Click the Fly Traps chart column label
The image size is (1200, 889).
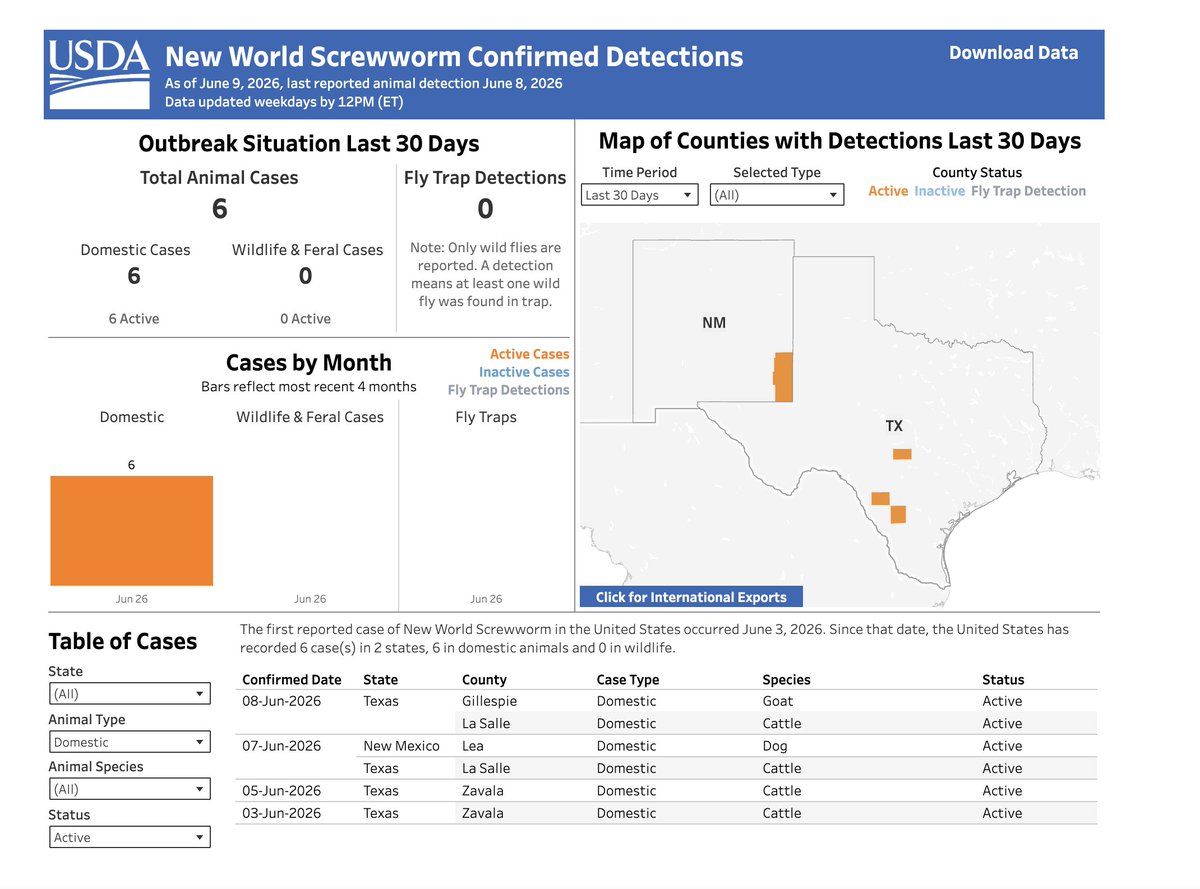coord(486,417)
